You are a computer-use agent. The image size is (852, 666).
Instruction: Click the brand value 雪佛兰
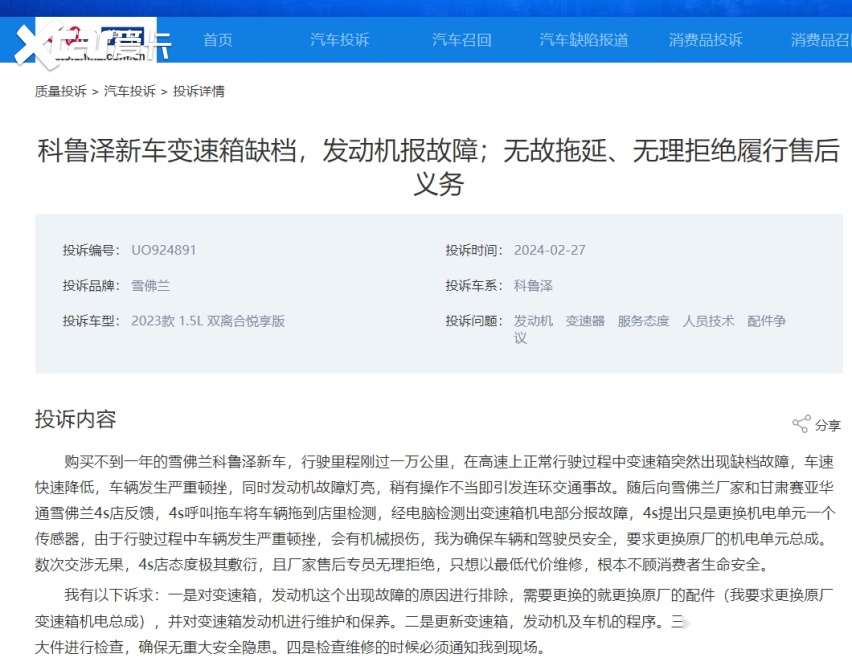pyautogui.click(x=150, y=285)
